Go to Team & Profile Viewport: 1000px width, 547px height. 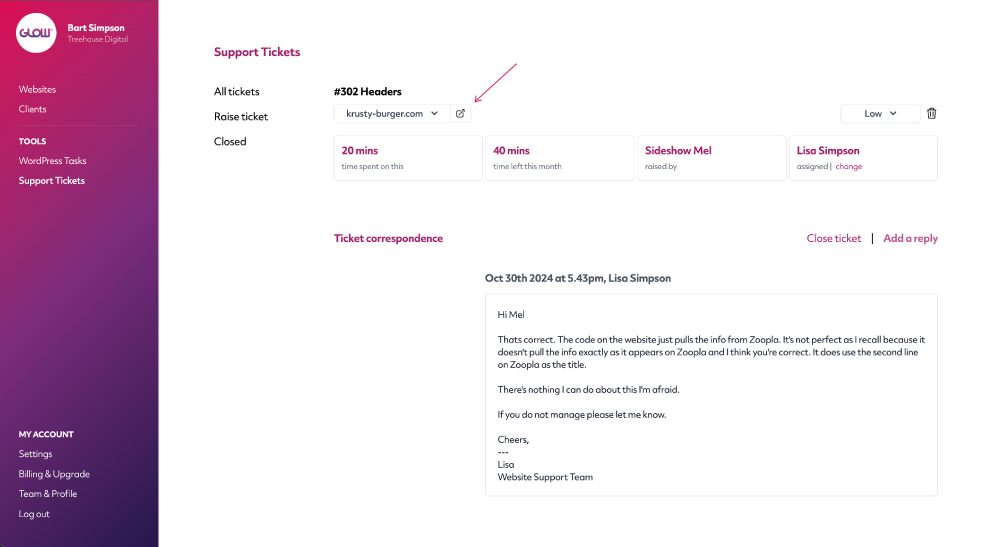point(48,493)
